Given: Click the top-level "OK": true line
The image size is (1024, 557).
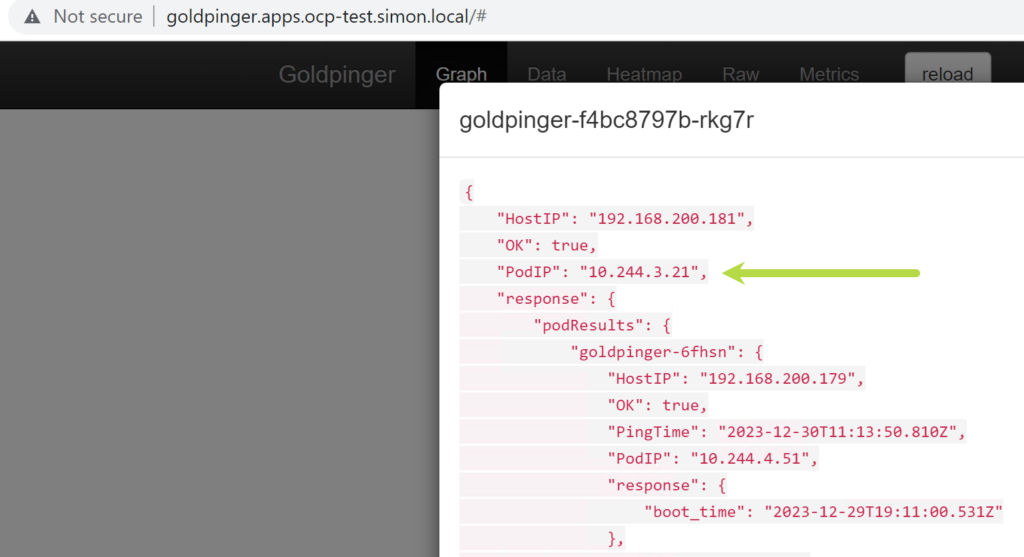Looking at the screenshot, I should [x=547, y=246].
